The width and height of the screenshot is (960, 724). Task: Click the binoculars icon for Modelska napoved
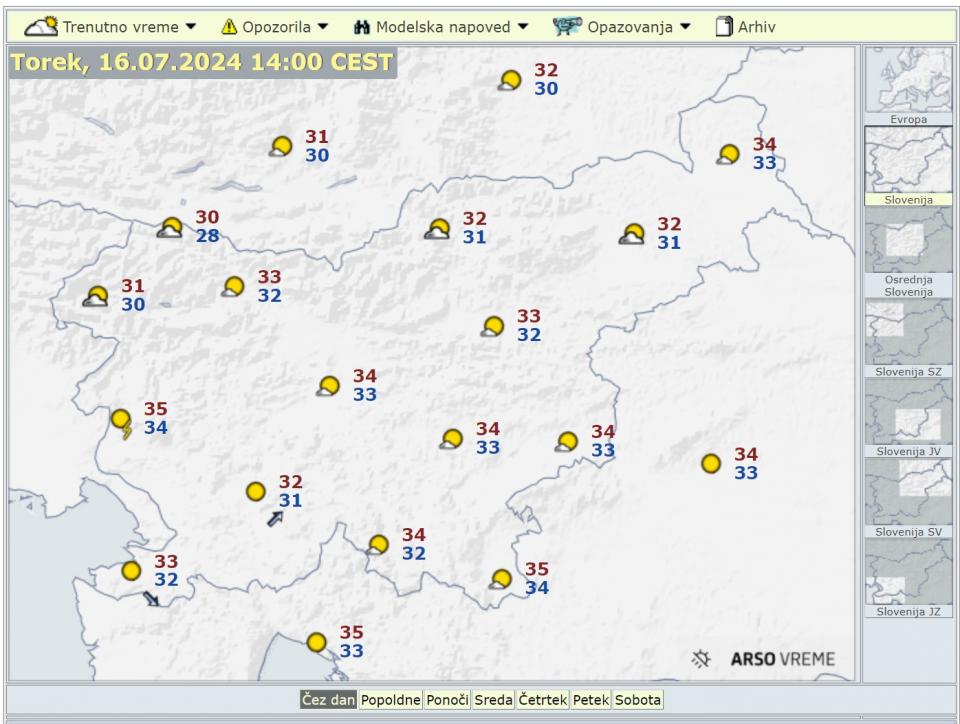click(x=362, y=27)
